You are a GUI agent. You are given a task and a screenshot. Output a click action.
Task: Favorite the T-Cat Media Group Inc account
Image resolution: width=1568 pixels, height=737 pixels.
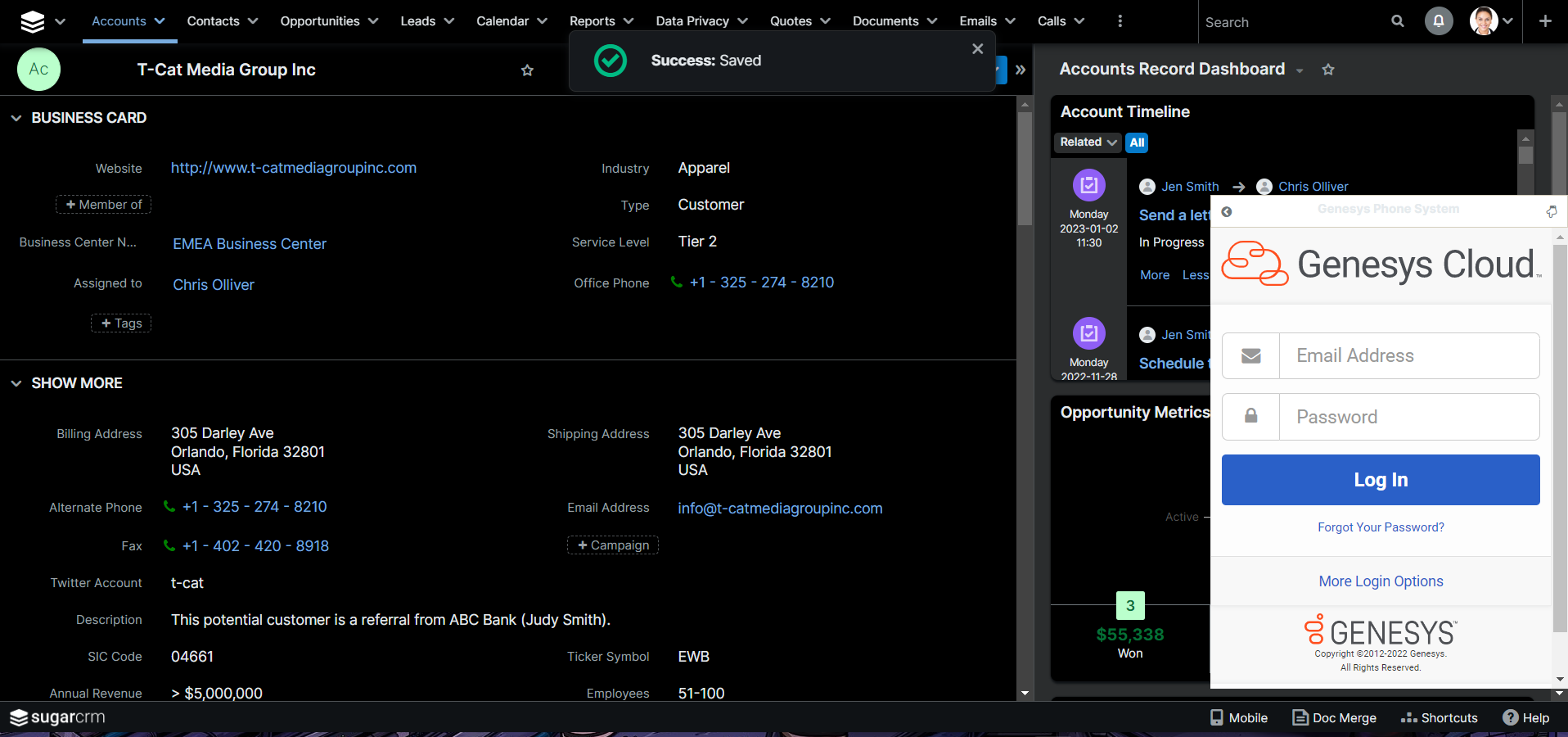coord(528,70)
